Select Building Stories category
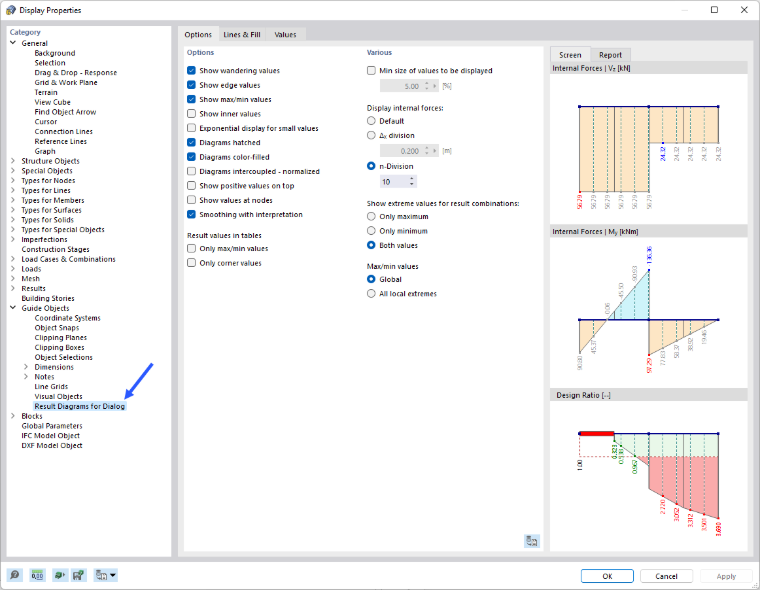760x590 pixels. [x=48, y=298]
